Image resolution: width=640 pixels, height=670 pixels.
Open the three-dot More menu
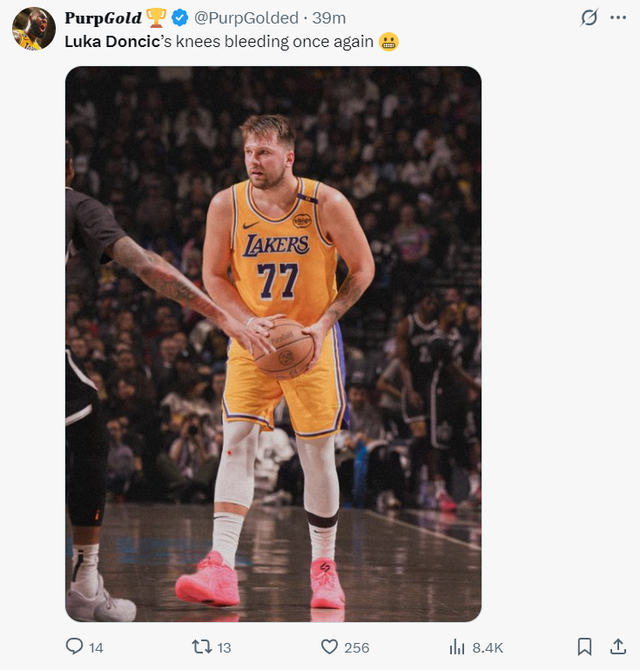tap(618, 18)
